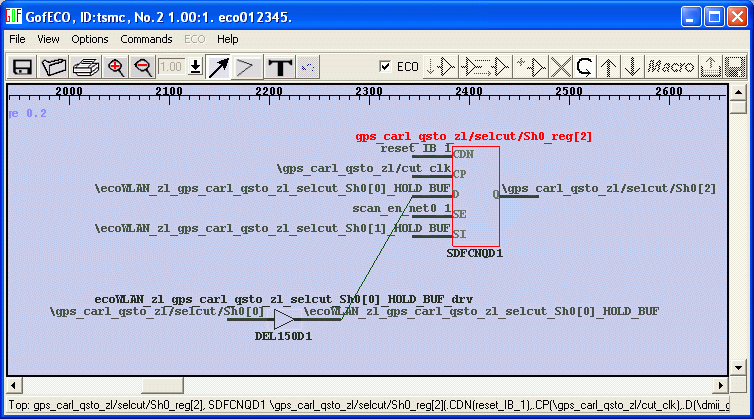Click the Open file folder icon
Image resolution: width=754 pixels, height=419 pixels.
pyautogui.click(x=54, y=67)
